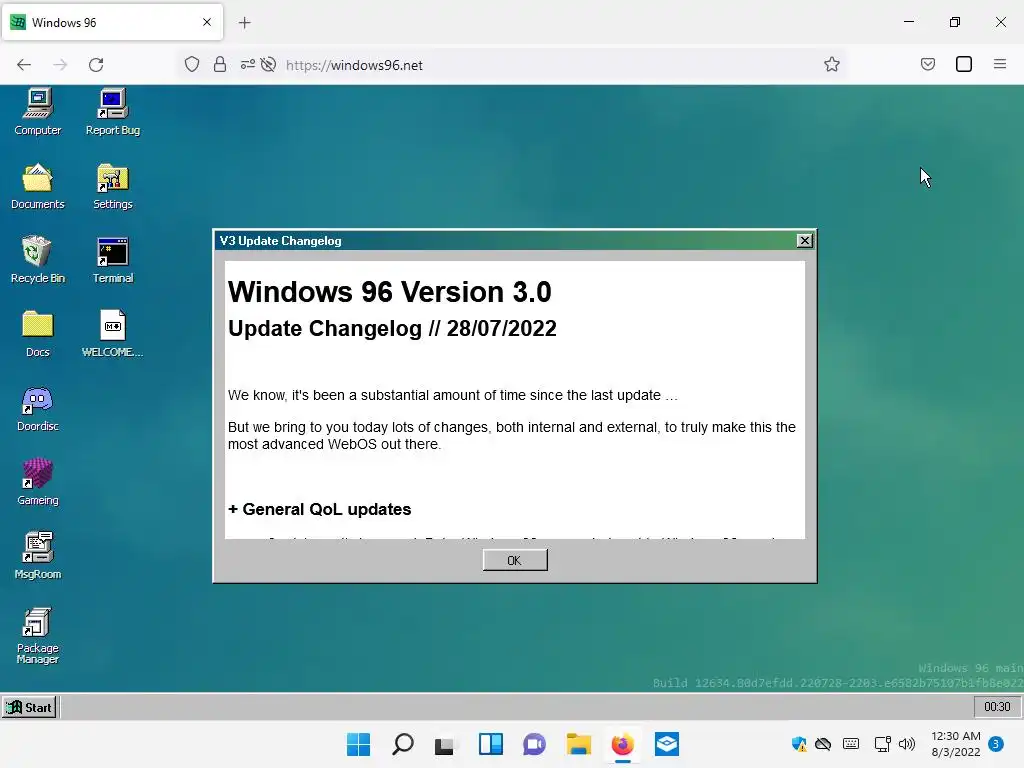Open File Explorer from the taskbar
Image resolution: width=1024 pixels, height=768 pixels.
point(579,744)
